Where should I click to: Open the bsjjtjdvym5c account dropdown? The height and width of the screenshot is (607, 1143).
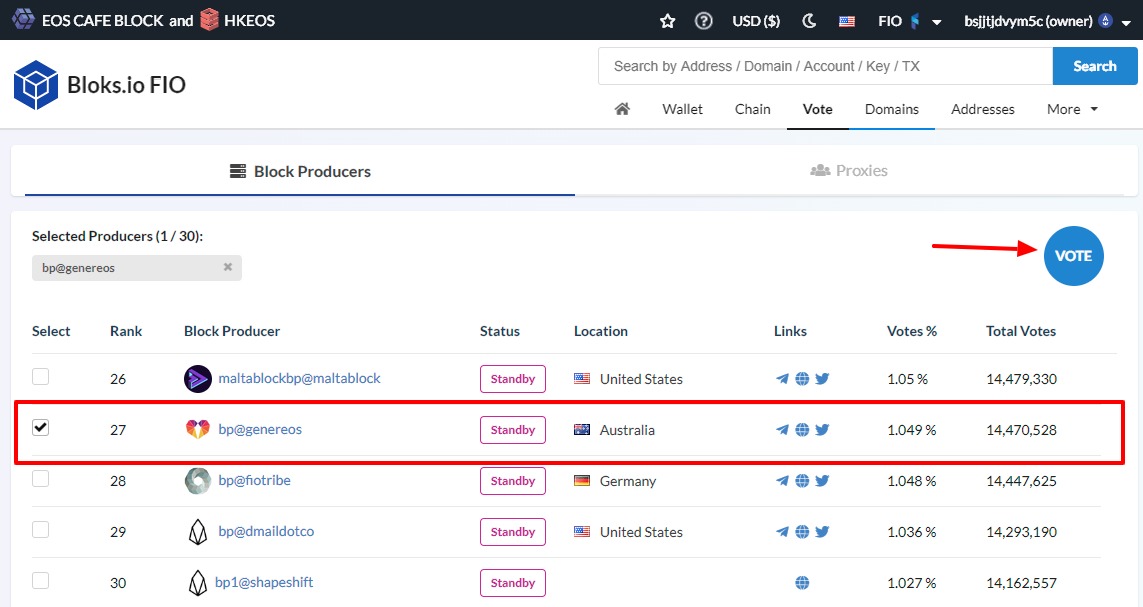coord(1047,21)
